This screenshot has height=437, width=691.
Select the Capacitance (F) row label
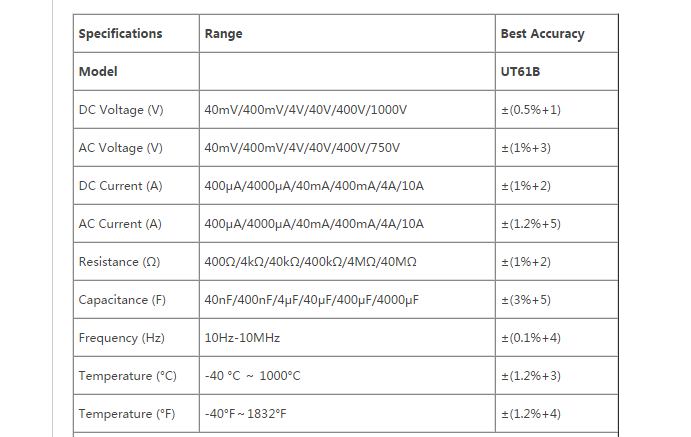click(x=122, y=300)
